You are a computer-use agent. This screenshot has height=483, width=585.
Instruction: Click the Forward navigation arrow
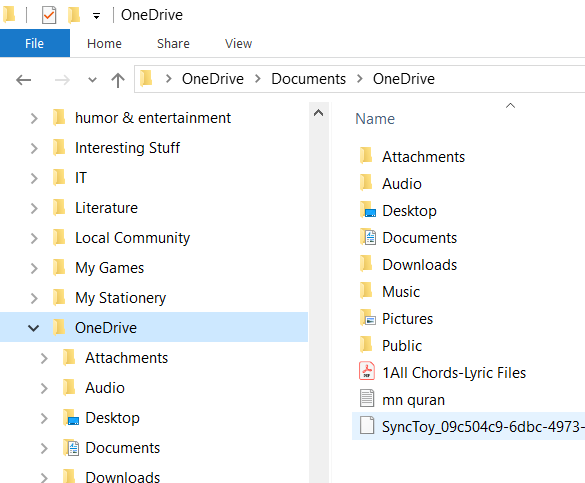[62, 80]
